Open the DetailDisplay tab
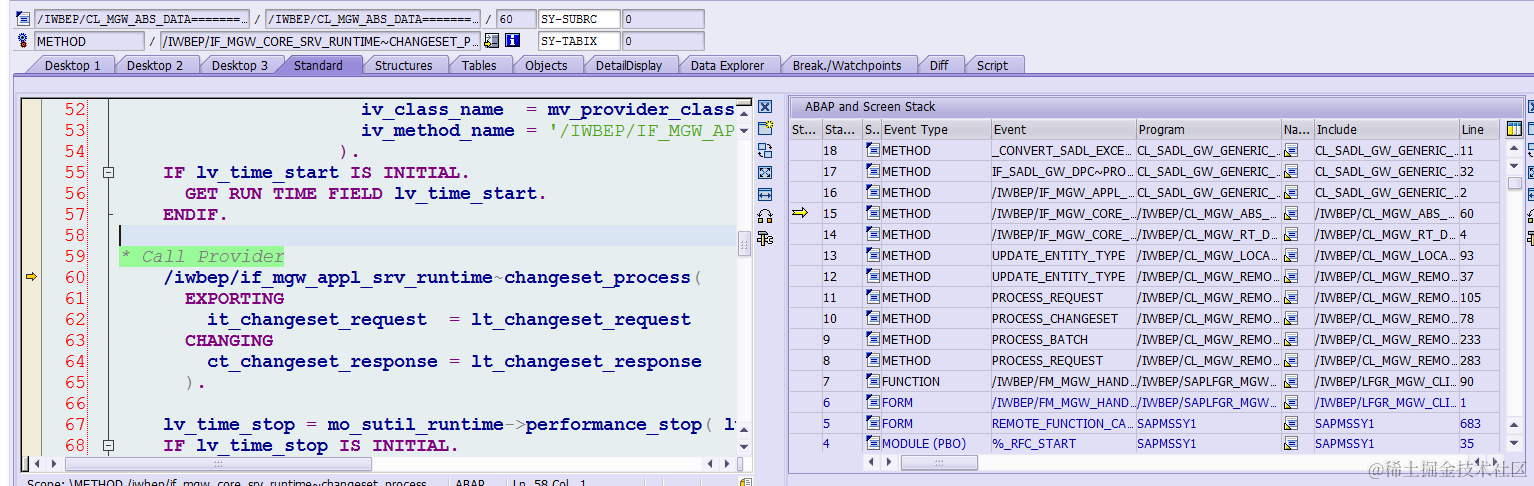 point(629,65)
